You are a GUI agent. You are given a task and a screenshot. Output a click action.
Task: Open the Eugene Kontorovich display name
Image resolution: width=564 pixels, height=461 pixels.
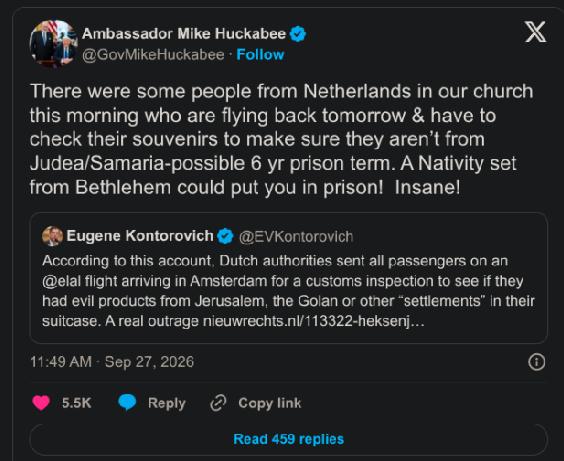(140, 236)
